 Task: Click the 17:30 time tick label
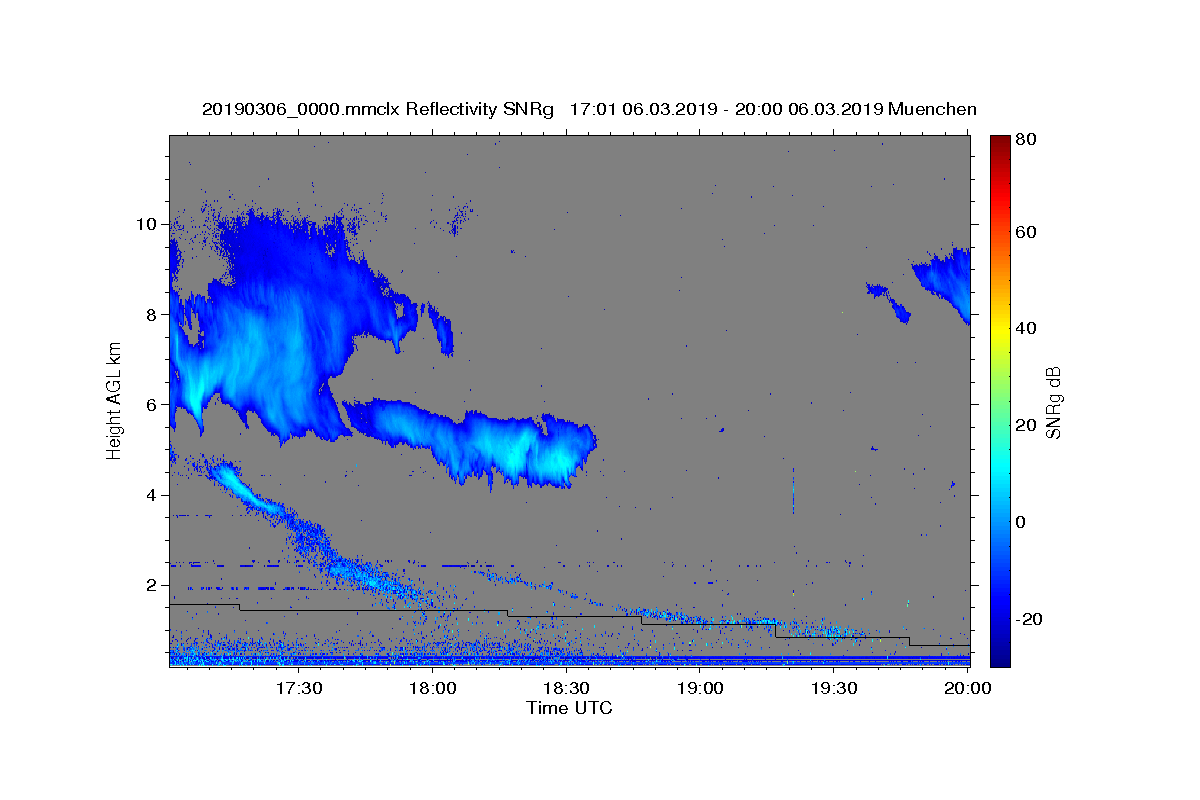pos(299,688)
